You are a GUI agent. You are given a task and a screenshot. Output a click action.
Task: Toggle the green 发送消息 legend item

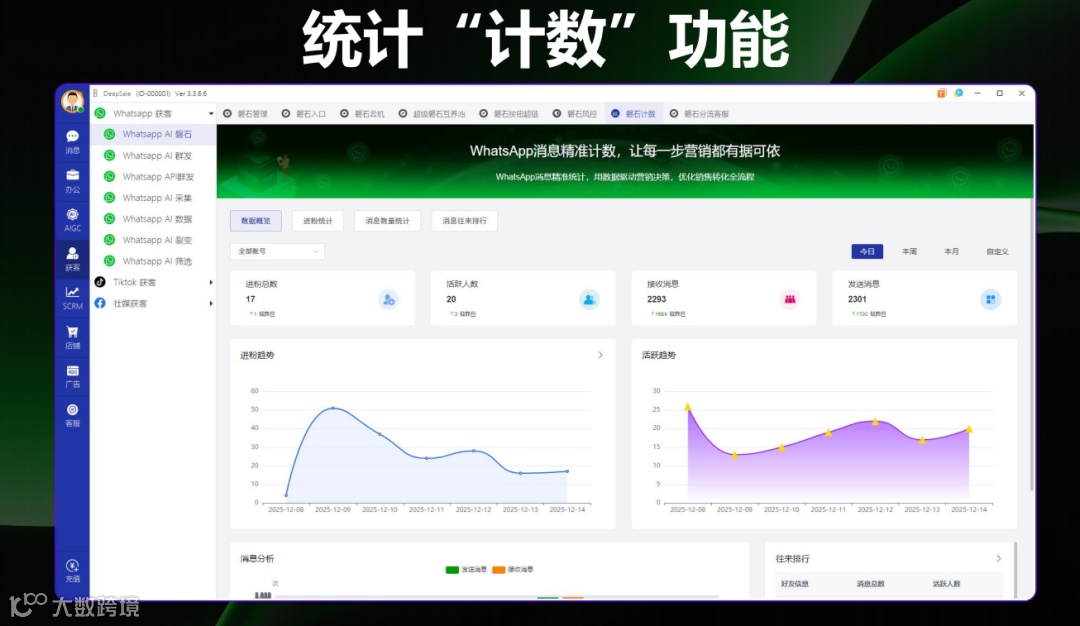[466, 570]
